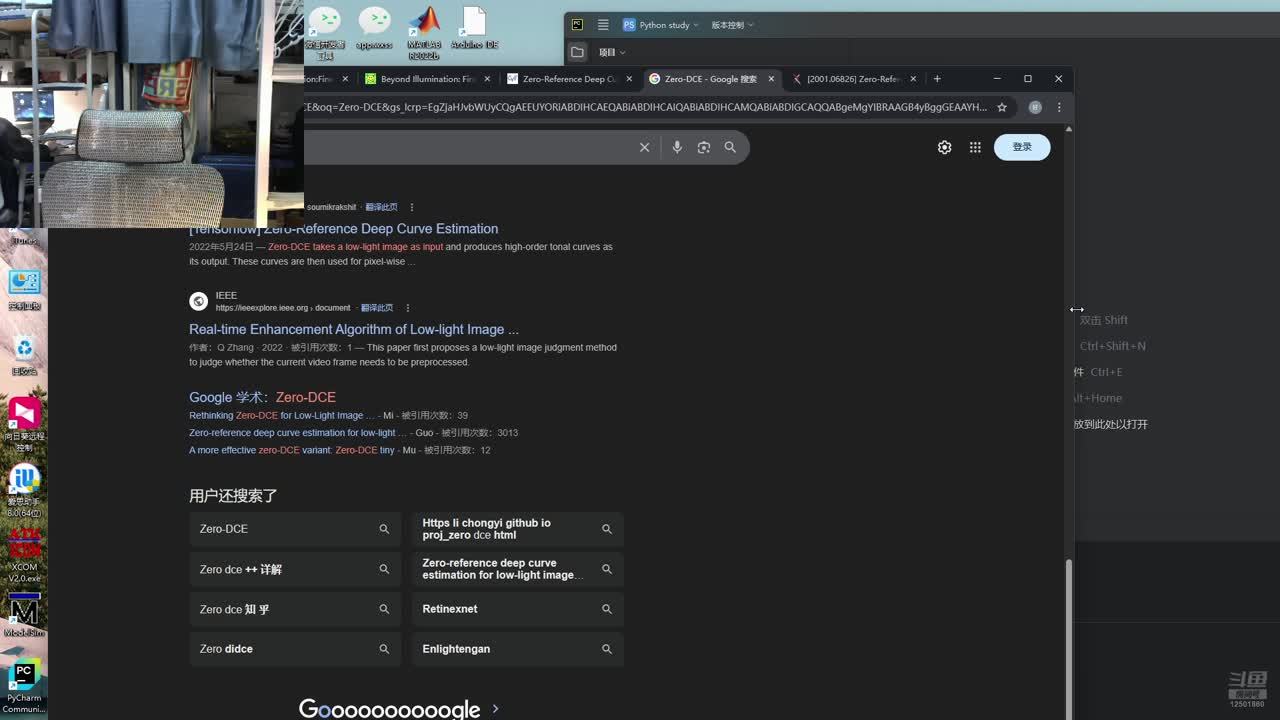
Task: Search related term Zero dce 知乎
Action: [x=295, y=609]
